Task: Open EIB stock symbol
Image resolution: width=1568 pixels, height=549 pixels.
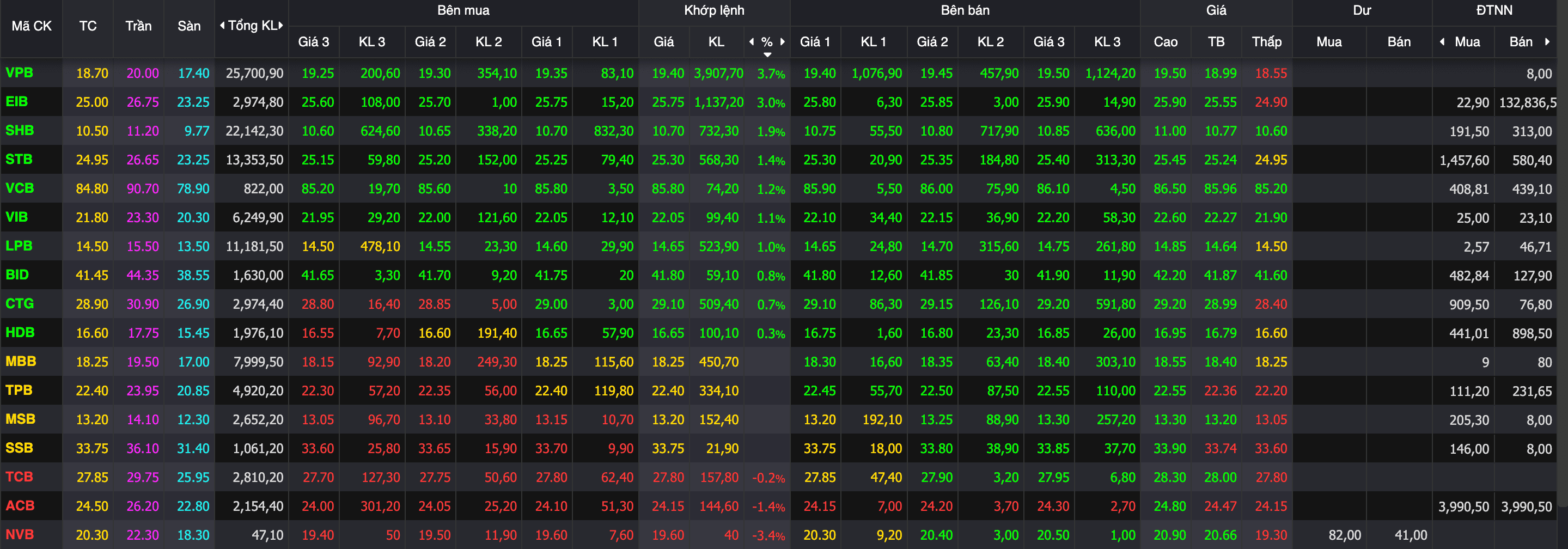Action: 17,102
